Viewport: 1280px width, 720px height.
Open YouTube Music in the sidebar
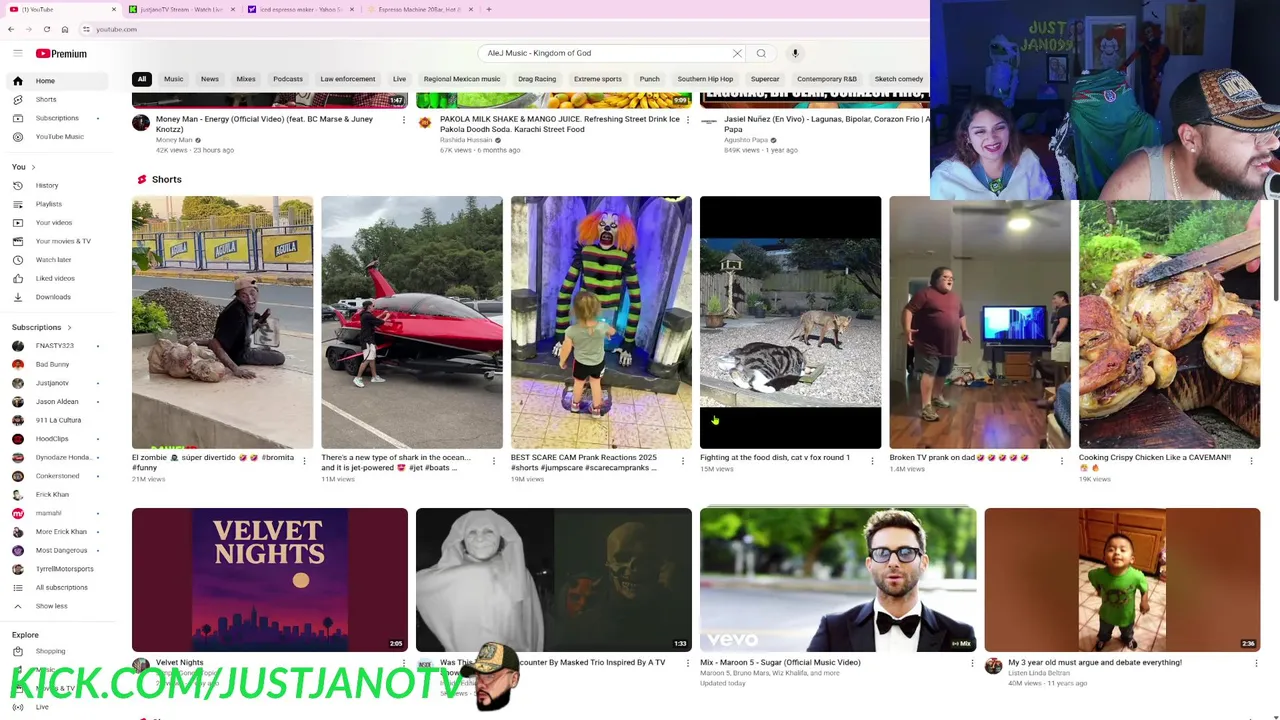coord(59,136)
